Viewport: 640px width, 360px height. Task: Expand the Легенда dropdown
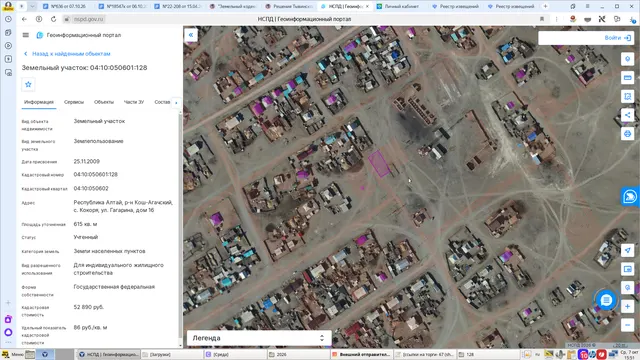[259, 338]
